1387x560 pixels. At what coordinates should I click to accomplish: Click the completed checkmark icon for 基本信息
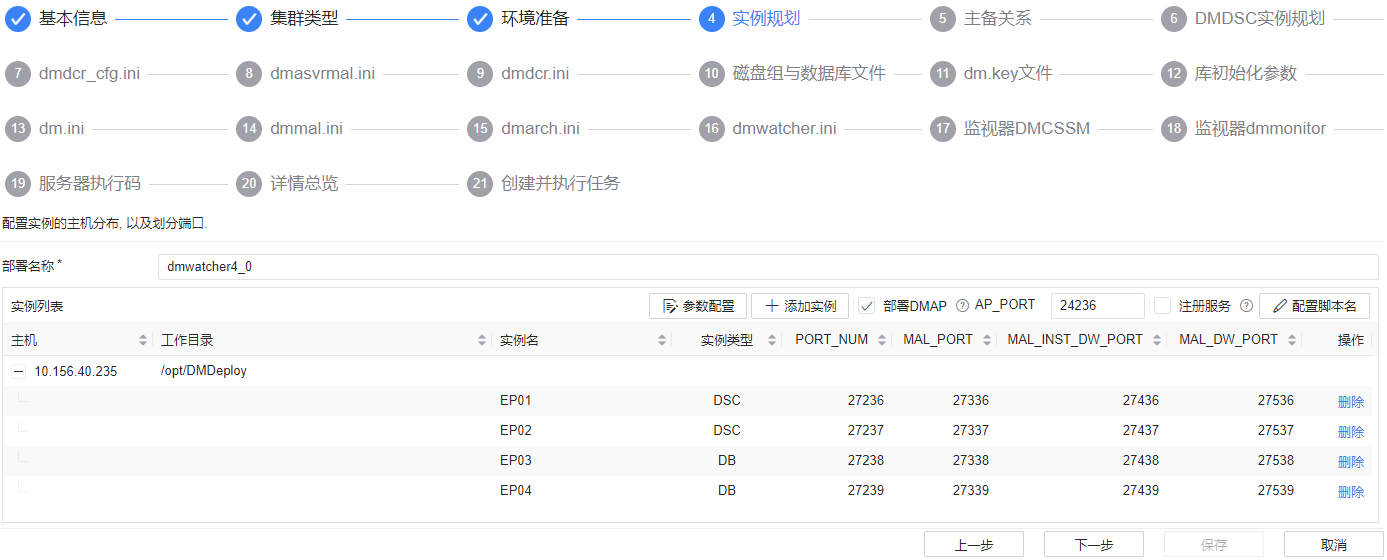(17, 19)
